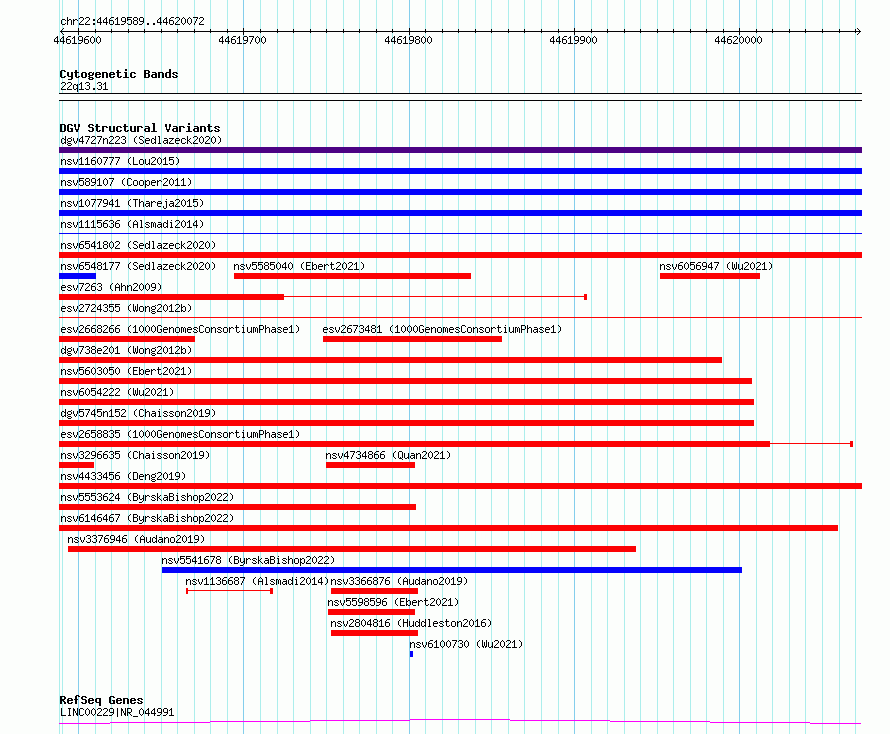The image size is (890, 734).
Task: Select the short blue nsv6548177 bar
Action: (77, 276)
